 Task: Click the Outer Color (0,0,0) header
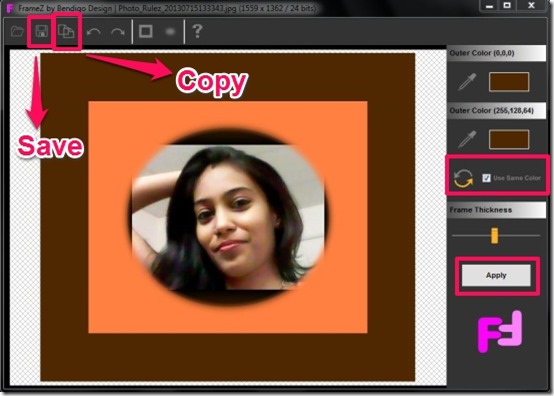tap(496, 53)
